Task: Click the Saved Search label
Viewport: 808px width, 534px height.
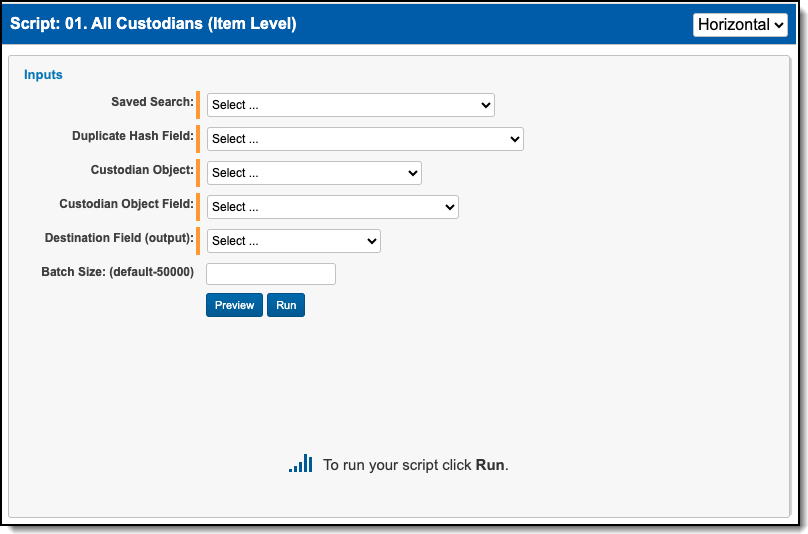Action: (x=152, y=102)
